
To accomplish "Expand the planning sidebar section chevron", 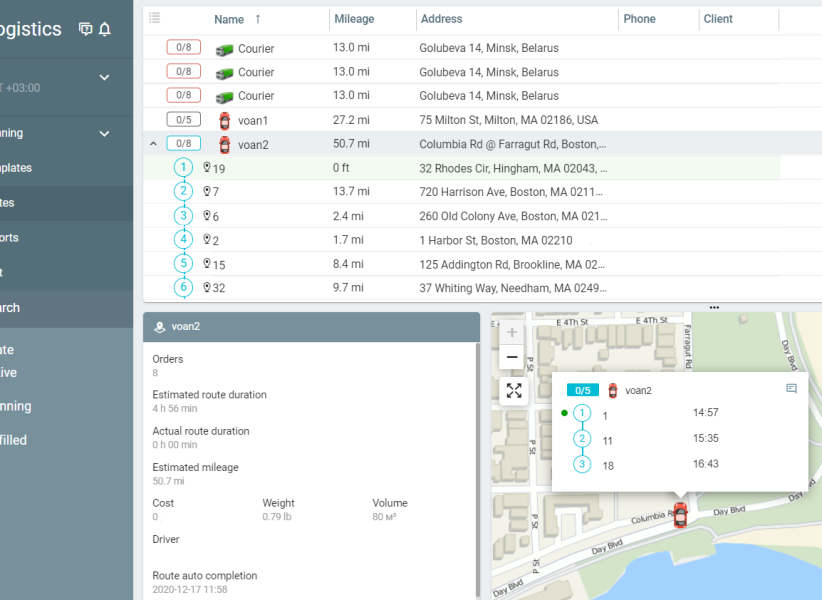I will [x=104, y=134].
